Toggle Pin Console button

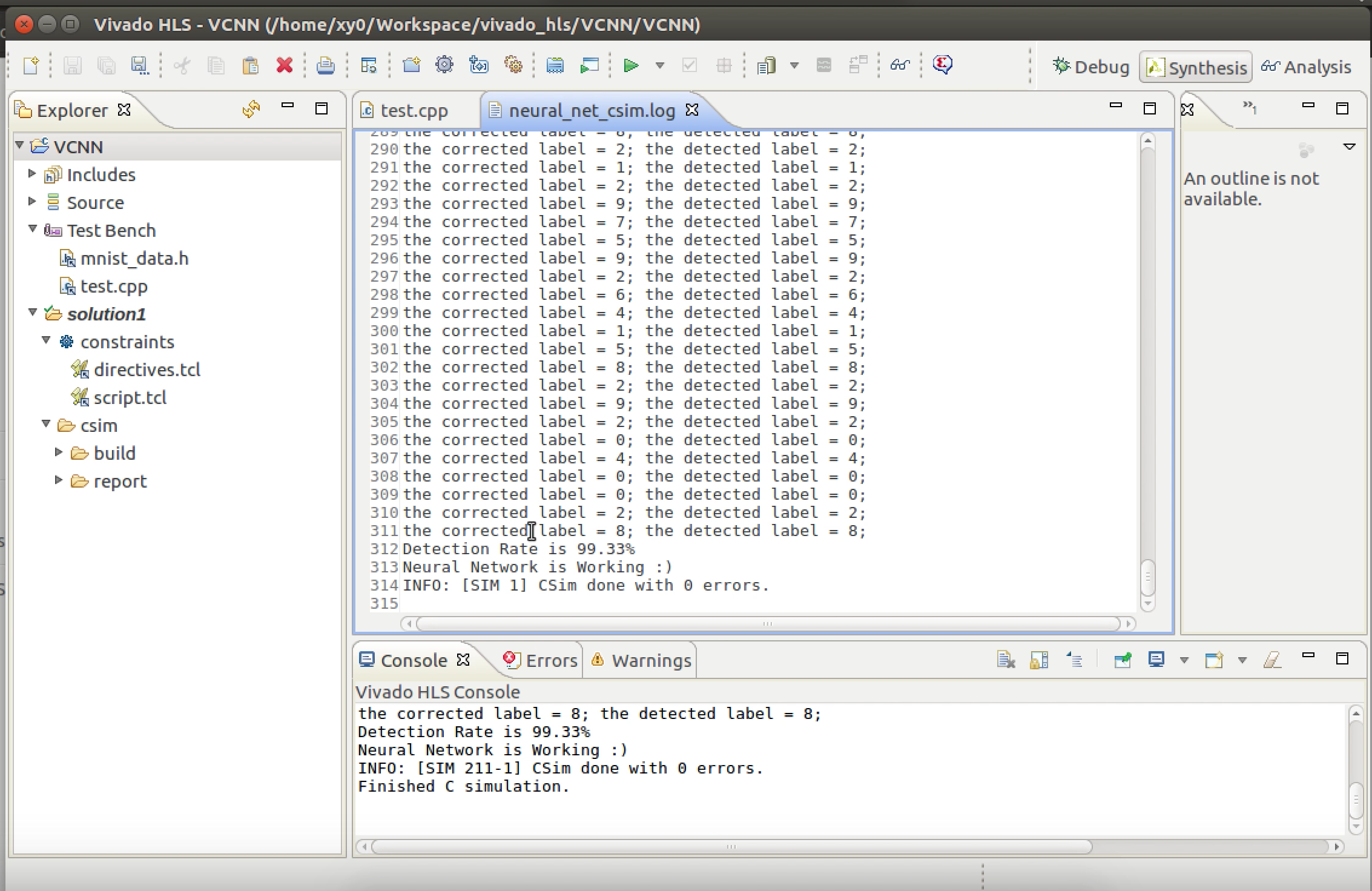pos(1122,660)
